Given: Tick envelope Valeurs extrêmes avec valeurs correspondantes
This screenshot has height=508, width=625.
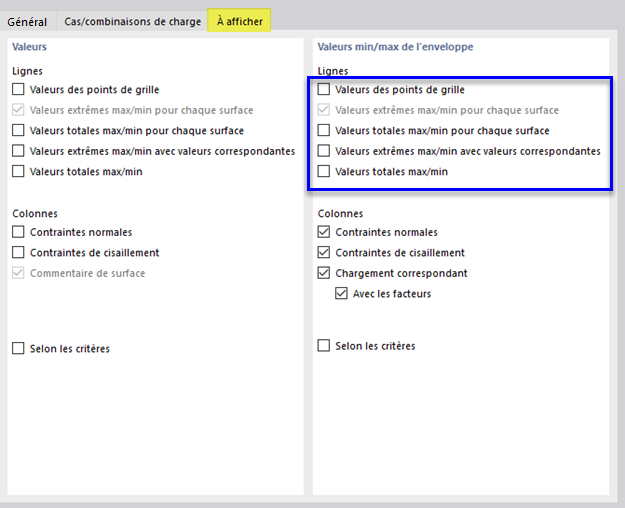Looking at the screenshot, I should tap(324, 151).
